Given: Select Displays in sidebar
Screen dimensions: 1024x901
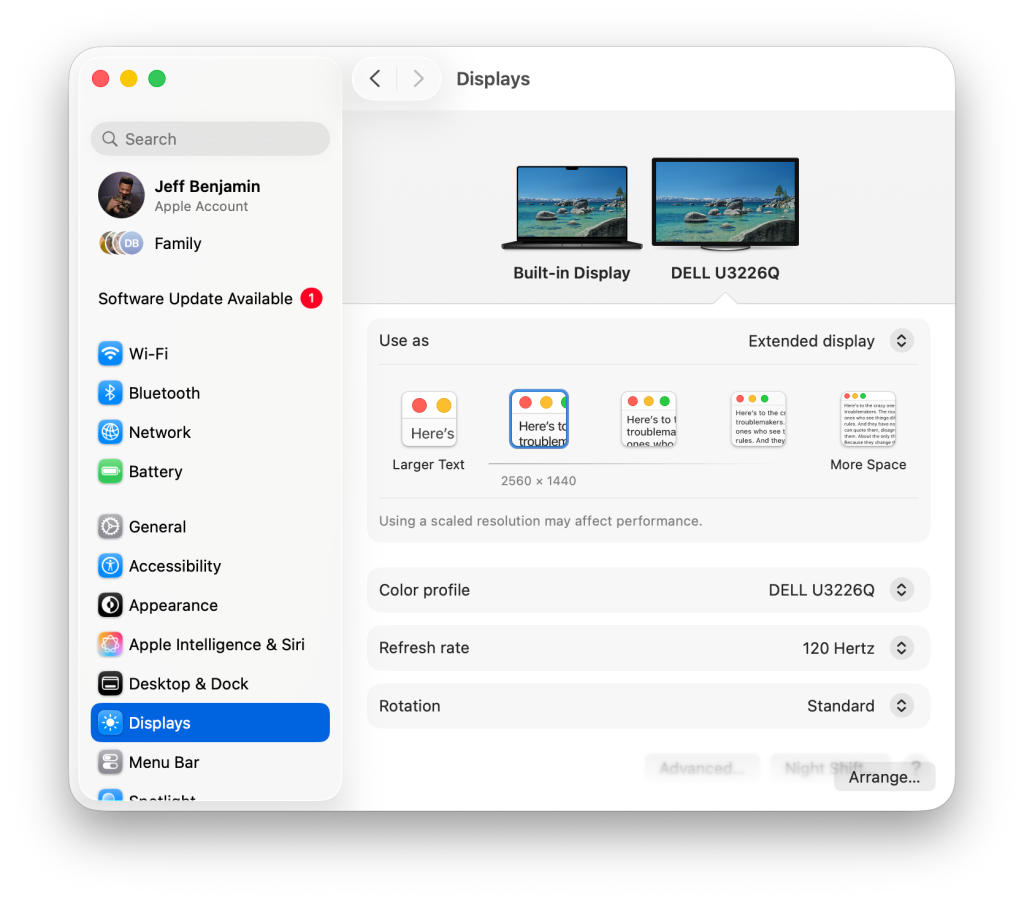Looking at the screenshot, I should pyautogui.click(x=210, y=723).
